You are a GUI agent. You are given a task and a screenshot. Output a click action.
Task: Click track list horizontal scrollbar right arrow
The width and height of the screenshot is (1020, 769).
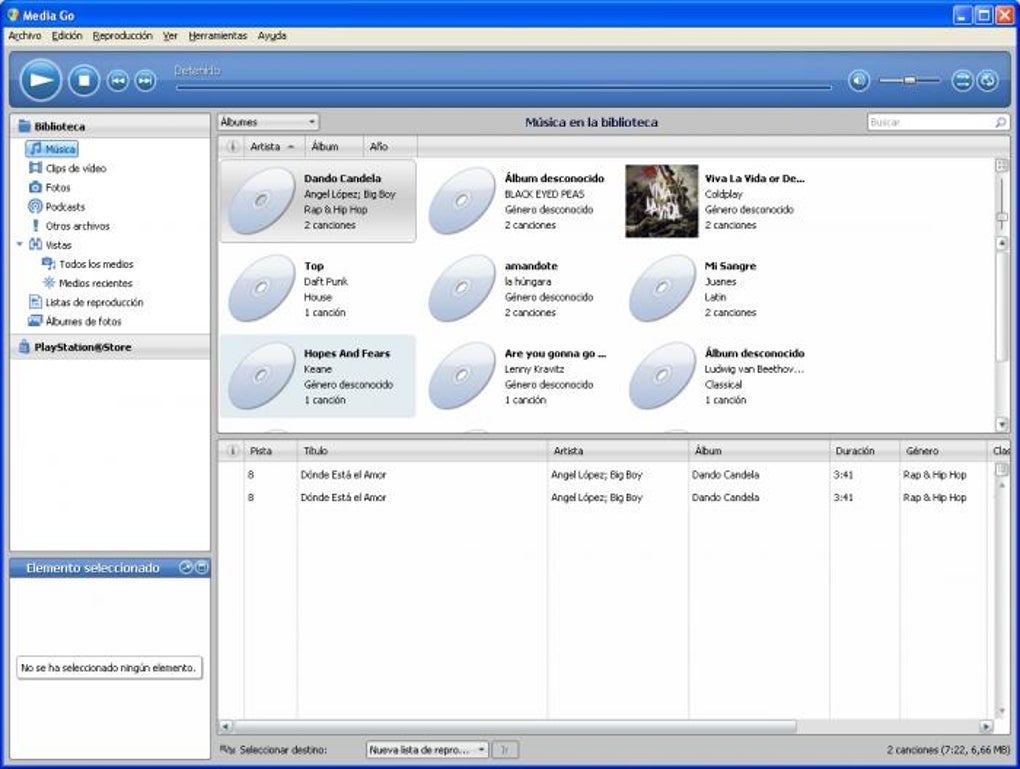[x=986, y=726]
